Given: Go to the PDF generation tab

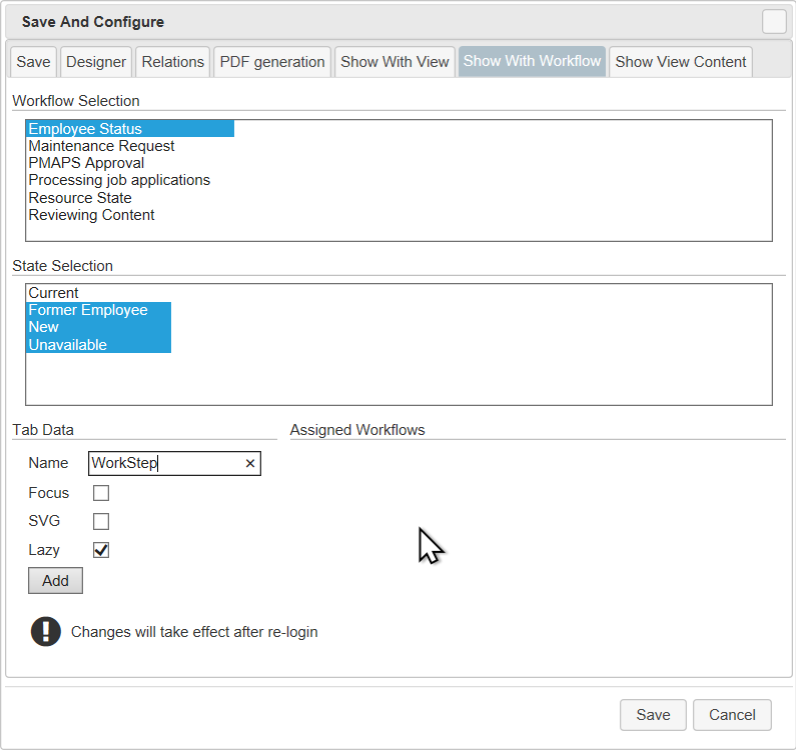Looking at the screenshot, I should click(272, 62).
